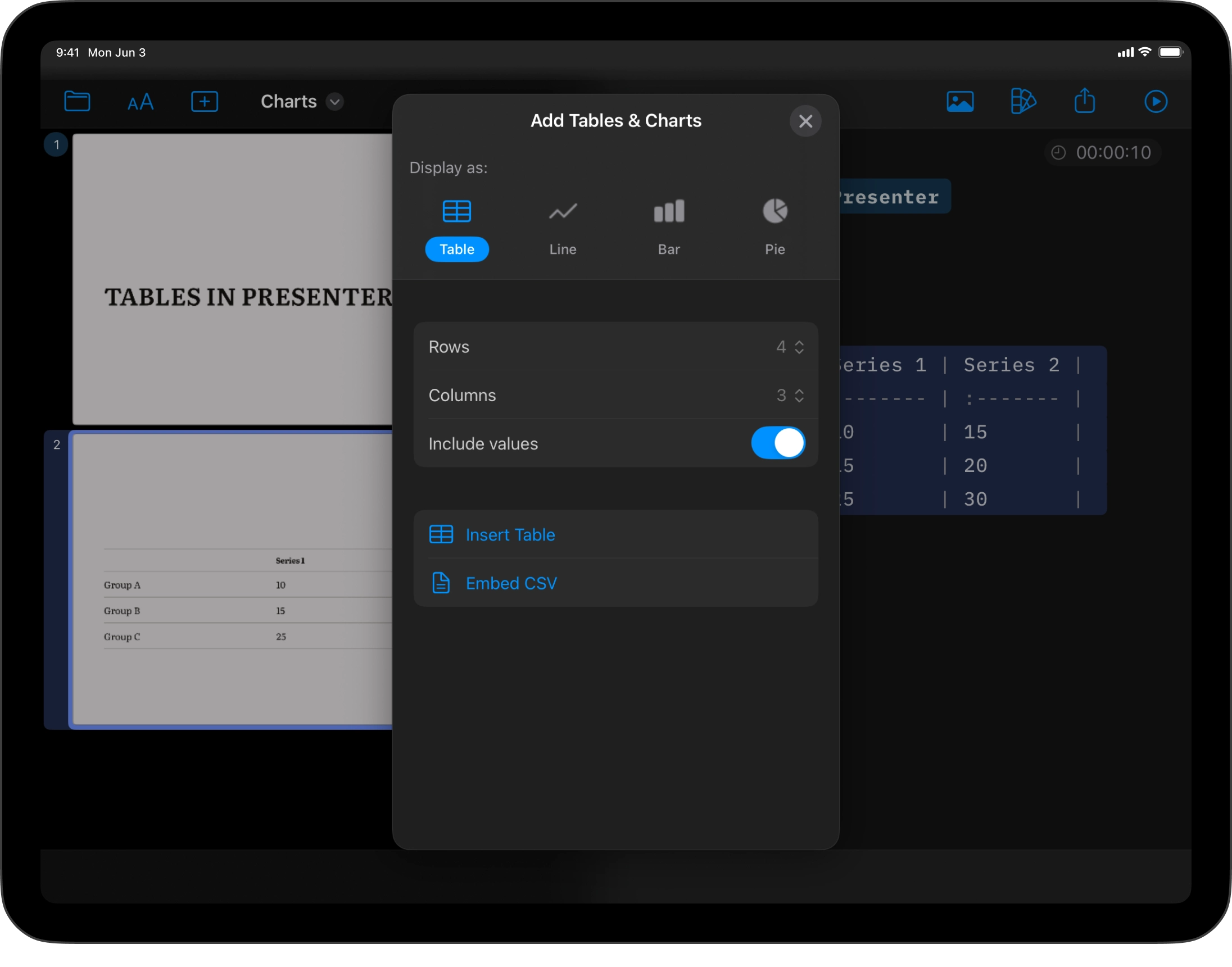Change the Columns stepper value
Viewport: 1232px width, 967px height.
798,395
